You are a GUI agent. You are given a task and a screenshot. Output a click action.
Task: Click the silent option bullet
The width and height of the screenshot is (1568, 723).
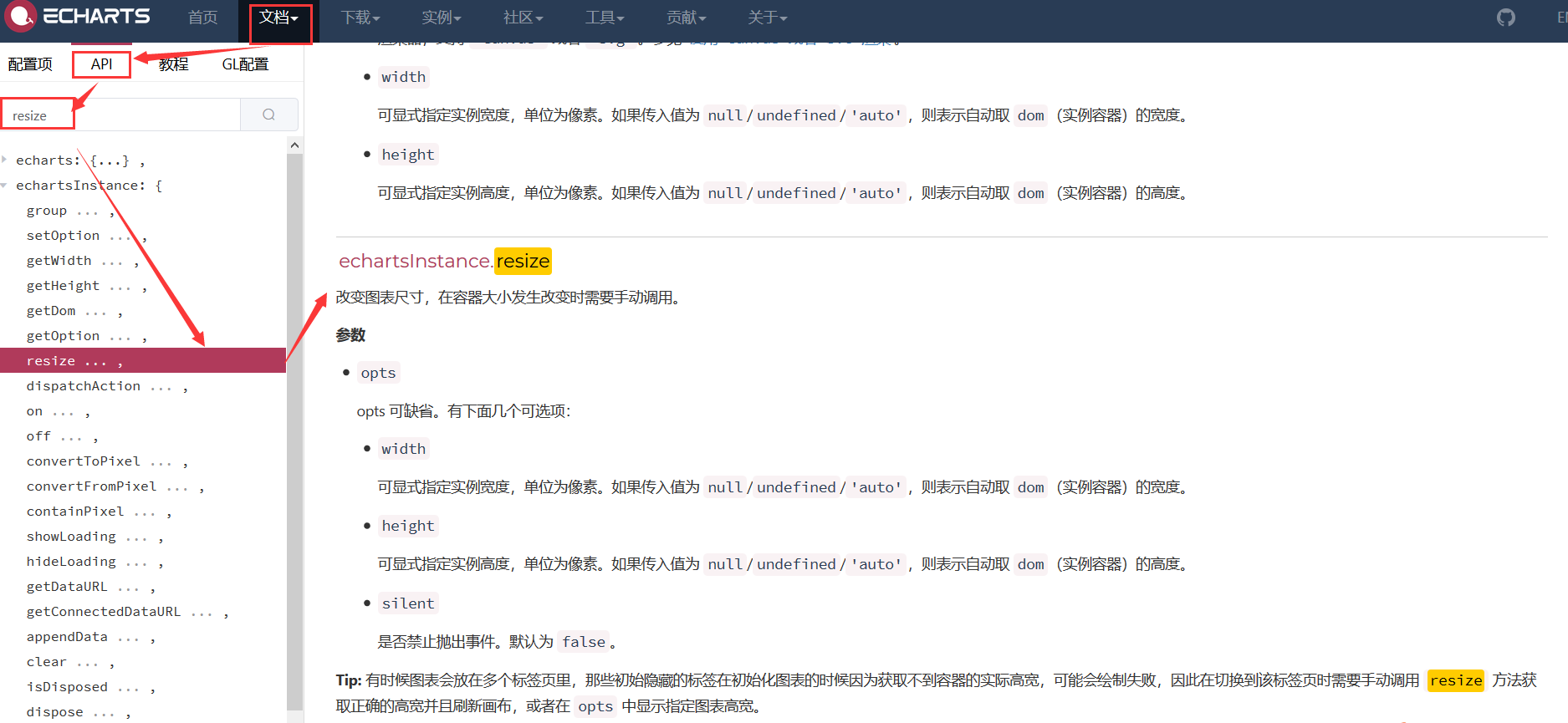pos(408,603)
